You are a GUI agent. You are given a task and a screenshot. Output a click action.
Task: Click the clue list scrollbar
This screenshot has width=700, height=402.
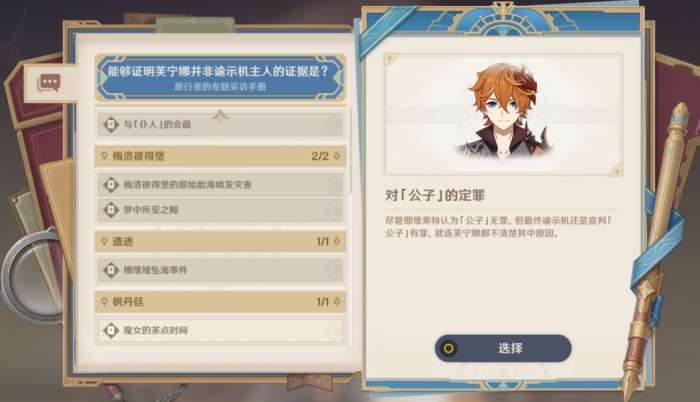click(x=350, y=152)
